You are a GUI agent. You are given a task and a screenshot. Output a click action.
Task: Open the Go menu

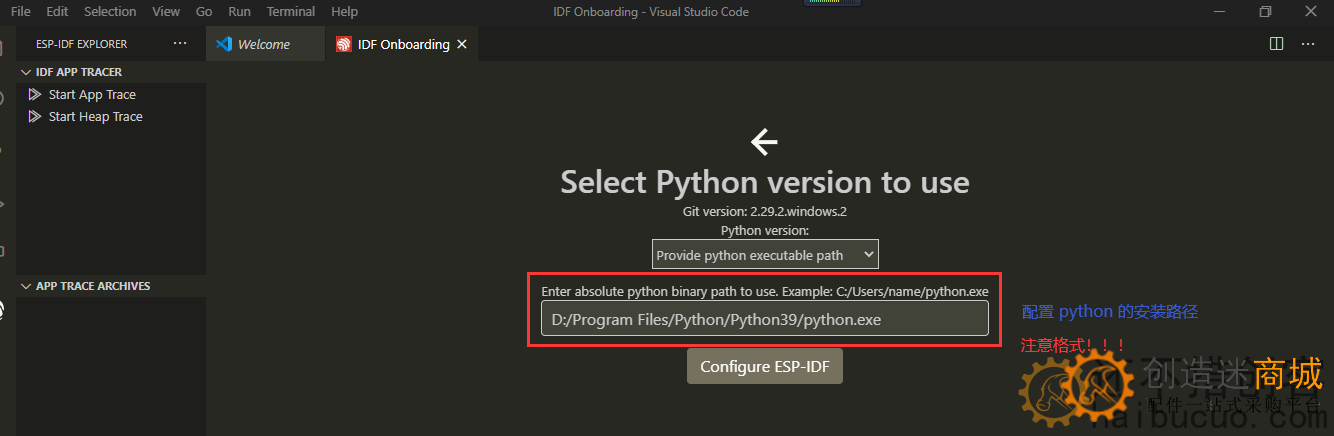click(204, 11)
